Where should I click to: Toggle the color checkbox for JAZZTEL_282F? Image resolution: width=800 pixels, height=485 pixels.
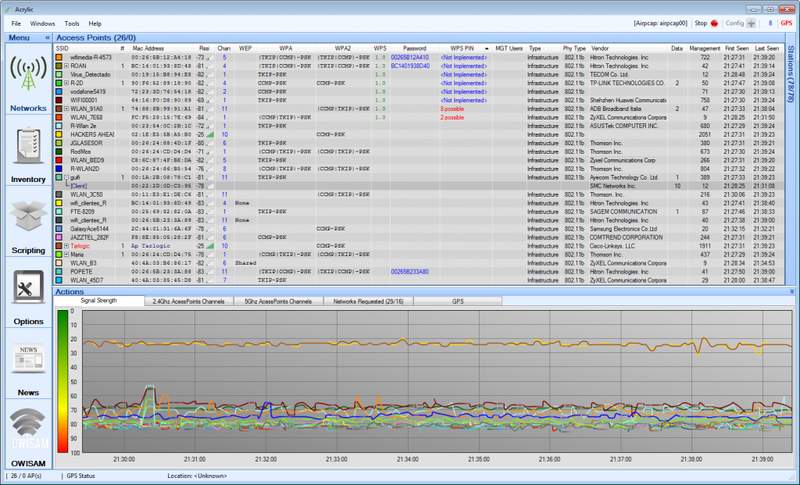point(59,238)
